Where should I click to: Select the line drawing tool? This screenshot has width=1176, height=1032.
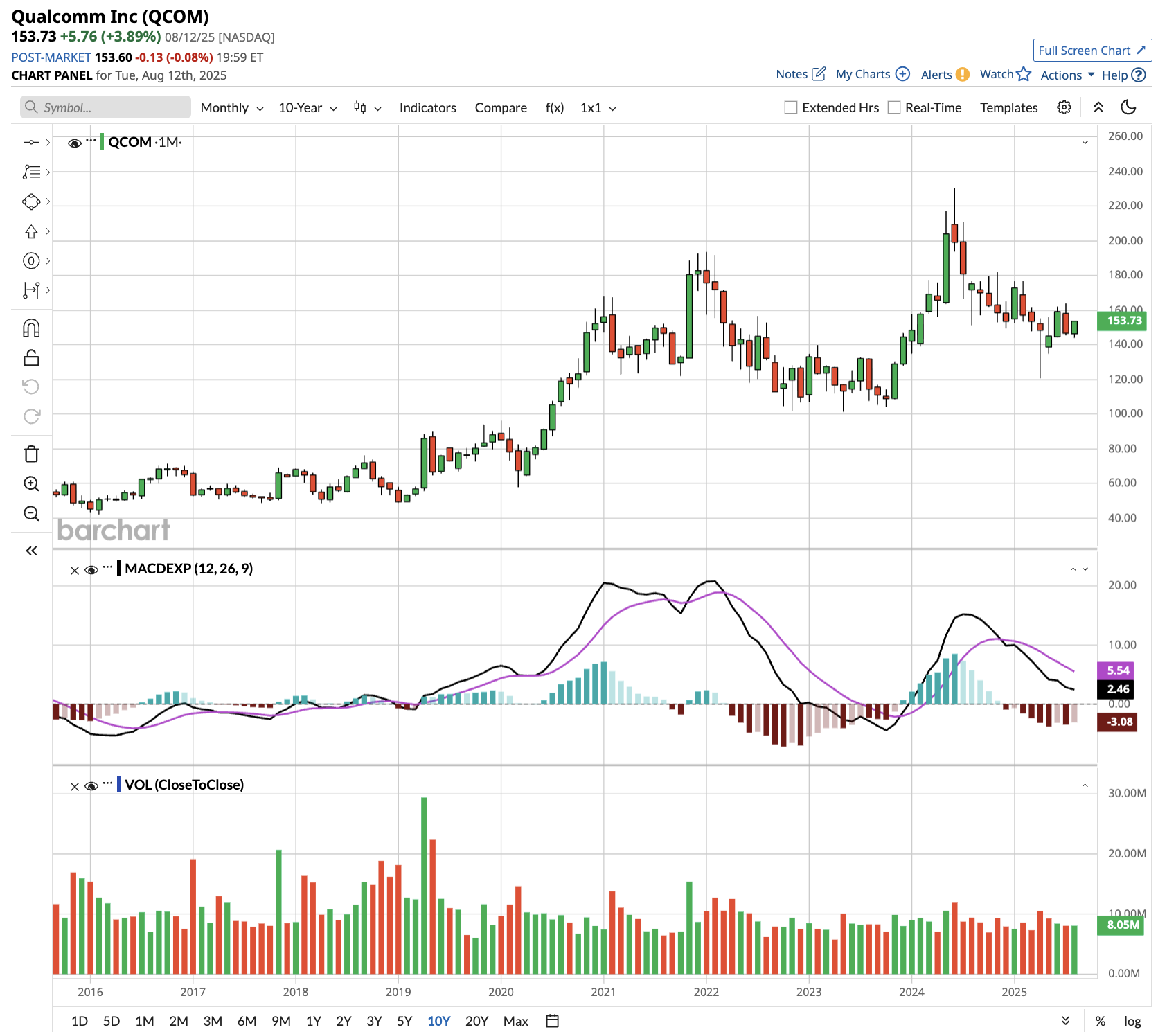(x=31, y=142)
